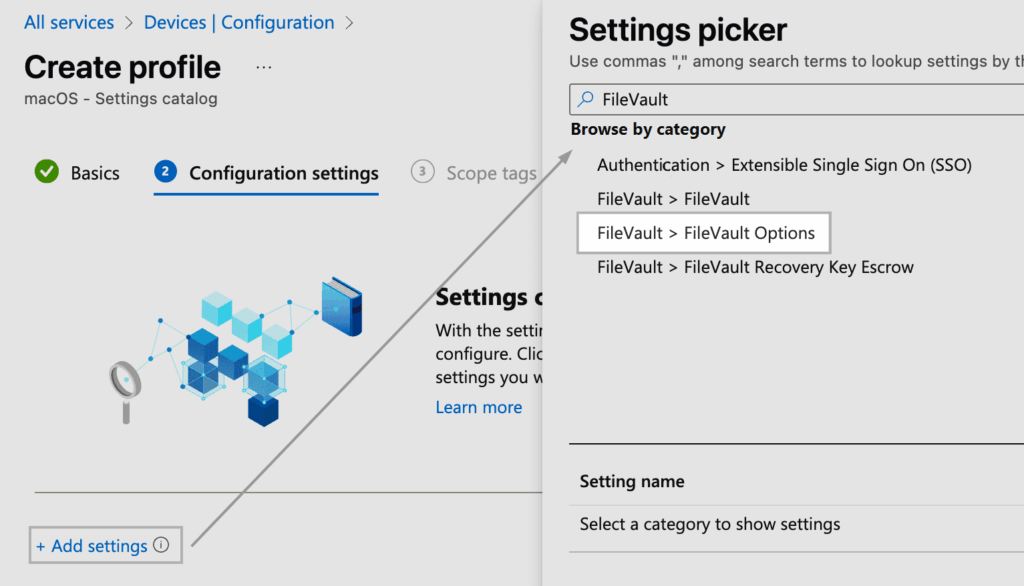Switch to the Scope tags tab
Viewport: 1024px width, 586px height.
coord(491,173)
